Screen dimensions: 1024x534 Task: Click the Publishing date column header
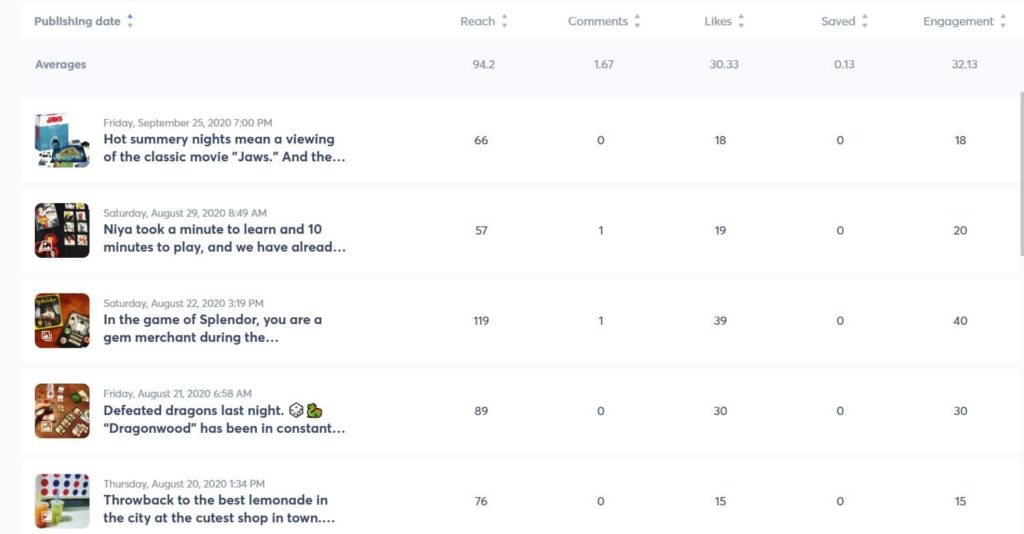click(x=77, y=21)
